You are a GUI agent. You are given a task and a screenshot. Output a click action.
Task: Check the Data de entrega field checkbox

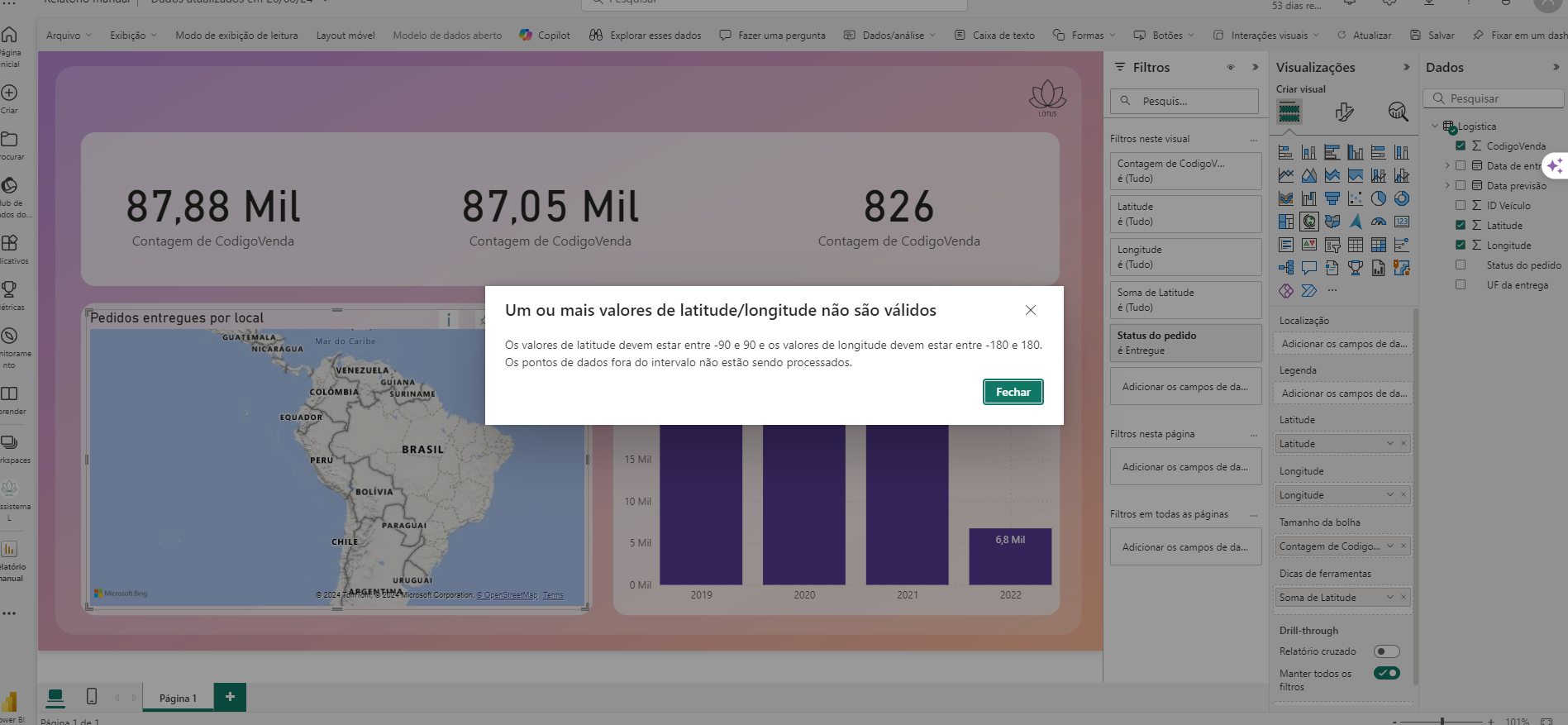pyautogui.click(x=1461, y=165)
